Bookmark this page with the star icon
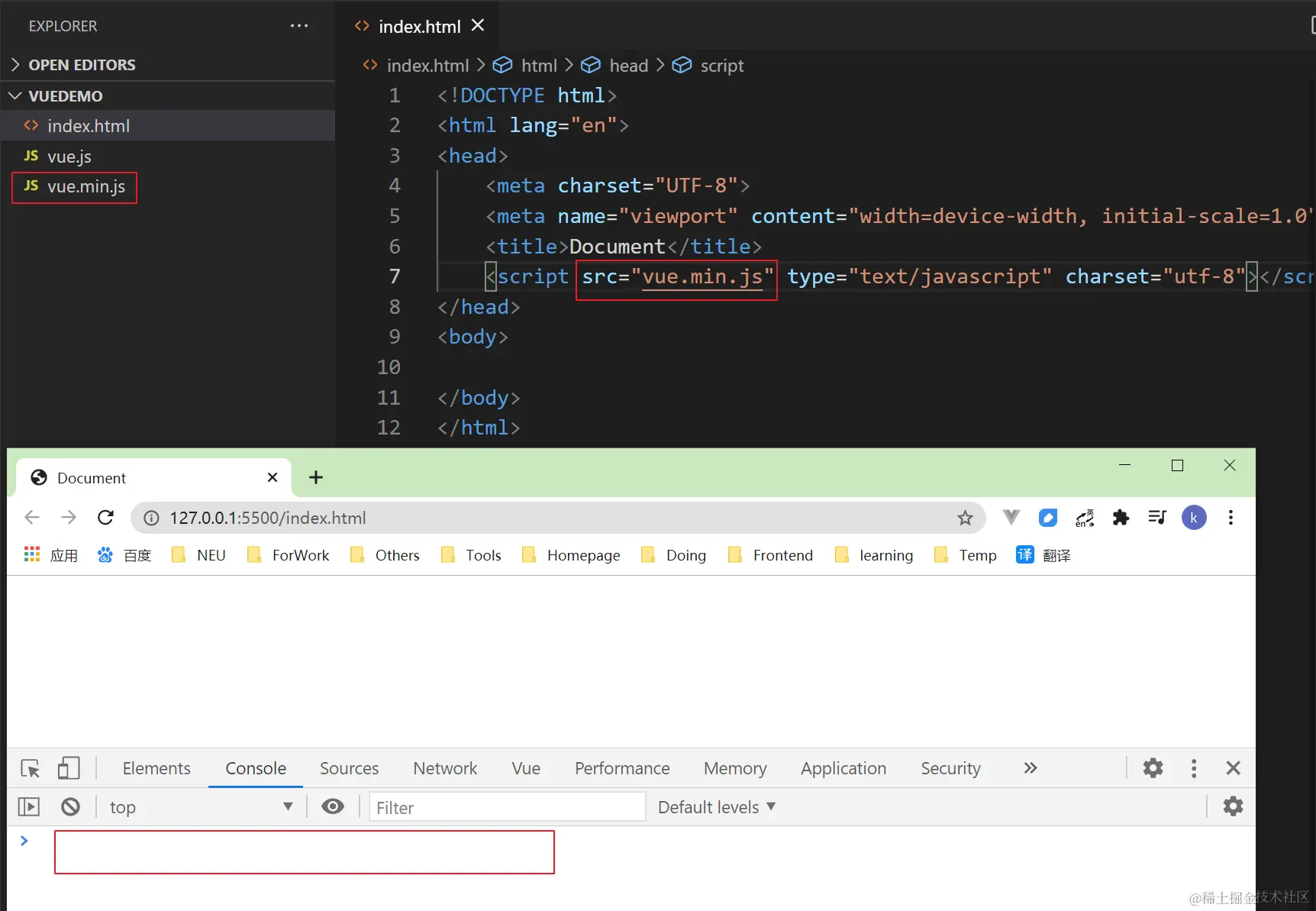This screenshot has width=1316, height=911. point(966,518)
